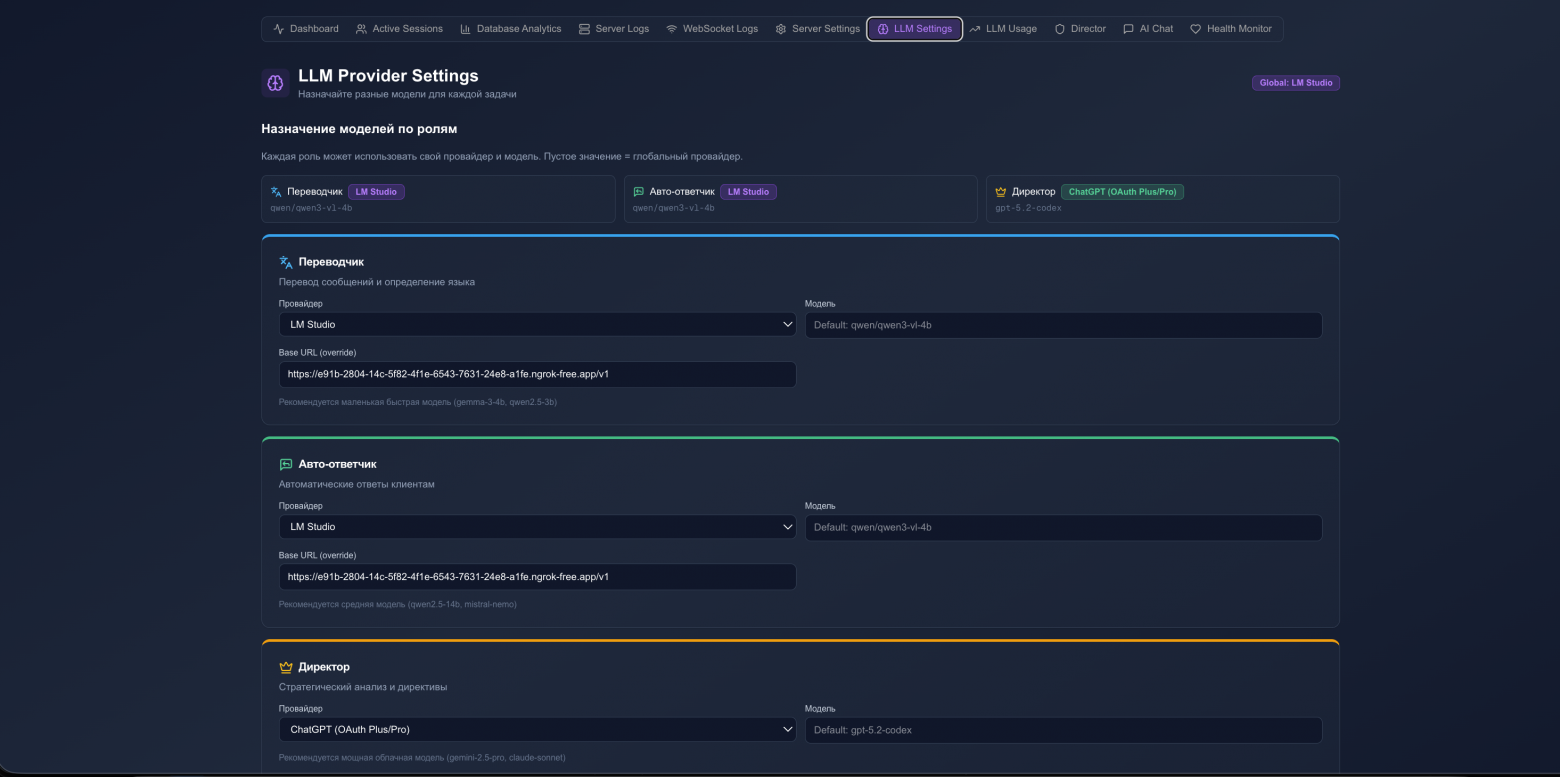Click the Модель field showing gpt-5.2-codex default
The image size is (1560, 777).
pos(1063,730)
